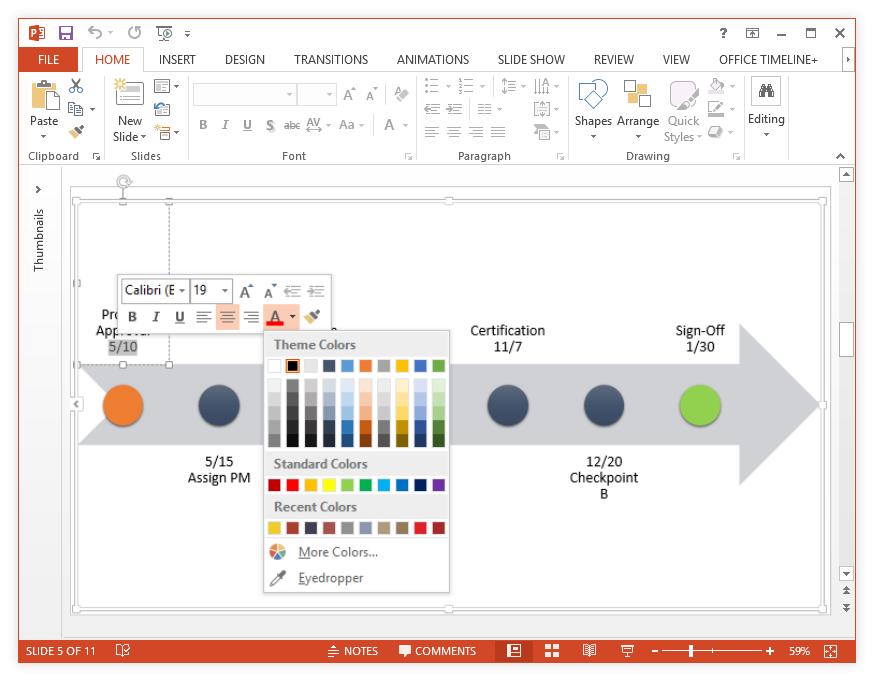The width and height of the screenshot is (874, 681).
Task: Toggle Align Right in the mini toolbar
Action: [251, 317]
